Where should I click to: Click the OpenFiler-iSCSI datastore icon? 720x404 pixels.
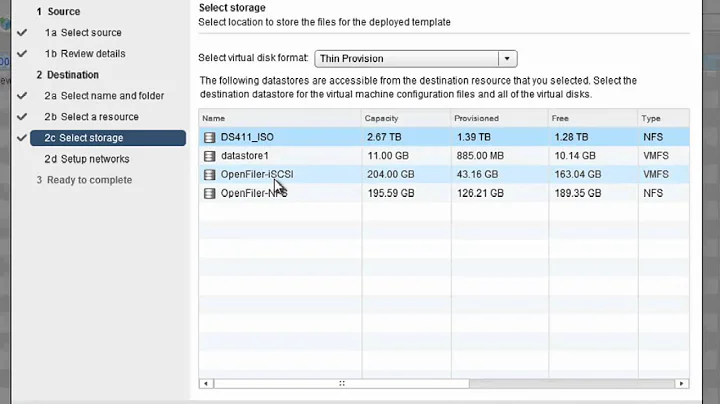(x=209, y=174)
